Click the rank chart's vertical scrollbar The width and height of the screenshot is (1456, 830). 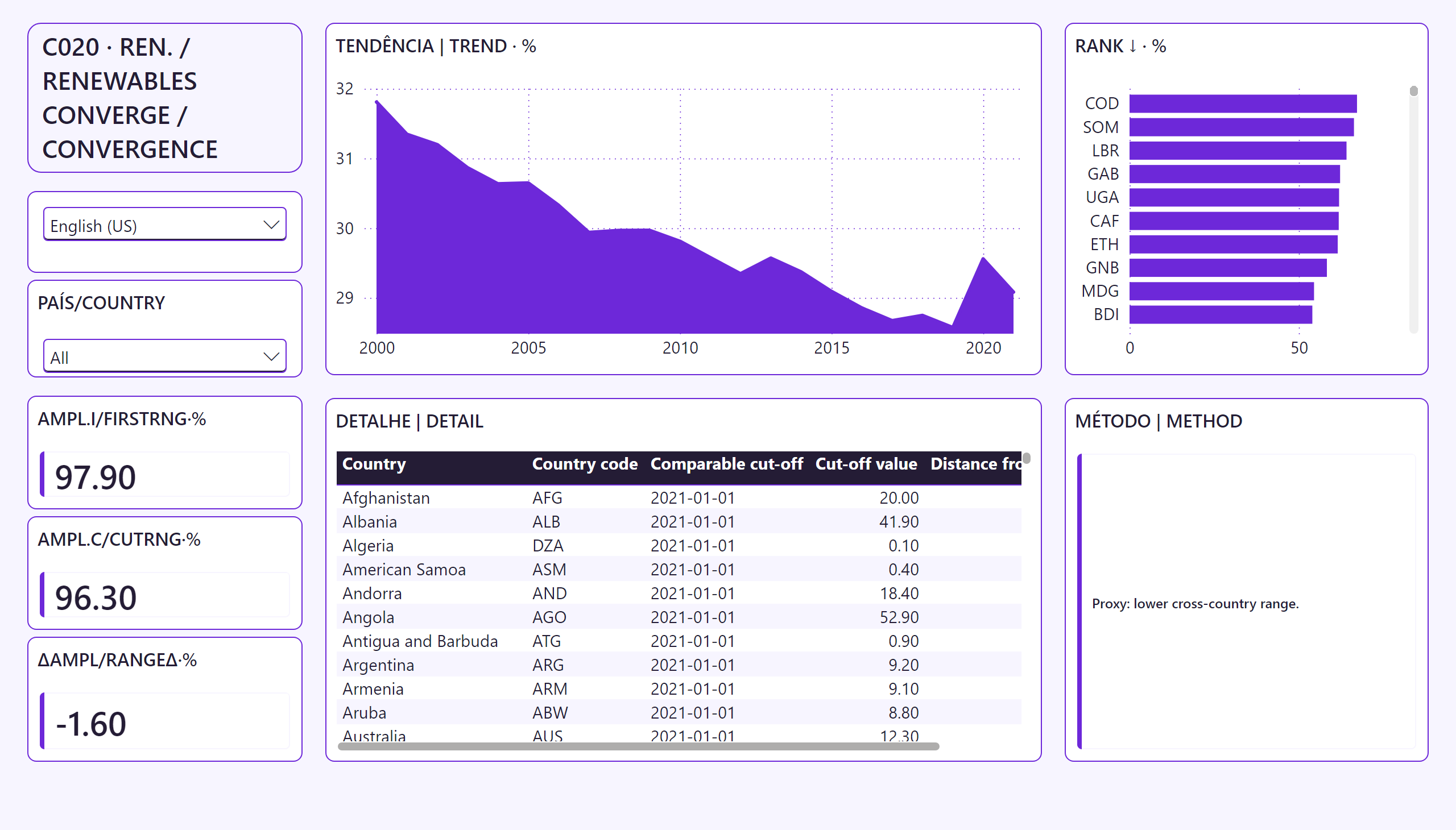click(1413, 210)
